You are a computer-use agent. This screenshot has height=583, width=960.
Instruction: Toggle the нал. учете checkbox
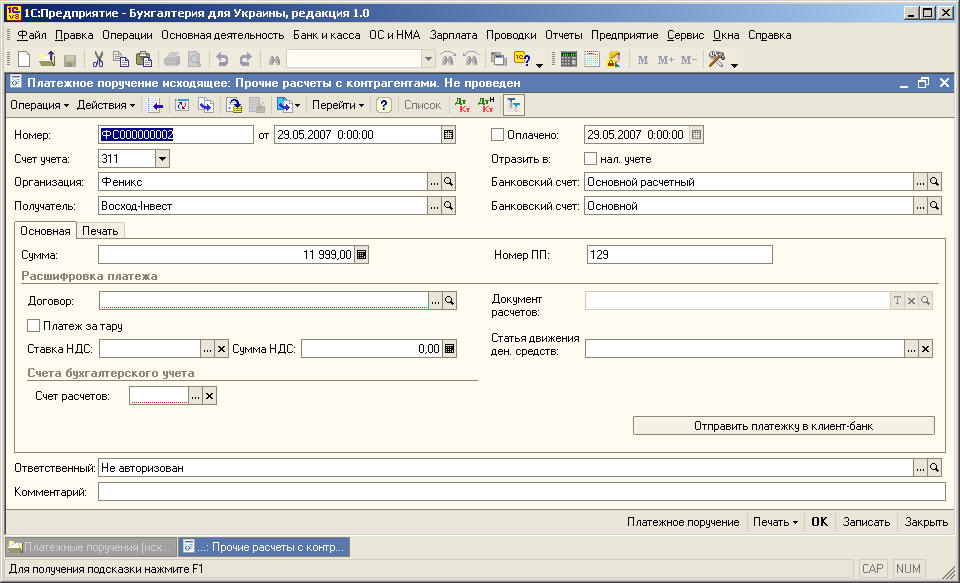(x=590, y=159)
